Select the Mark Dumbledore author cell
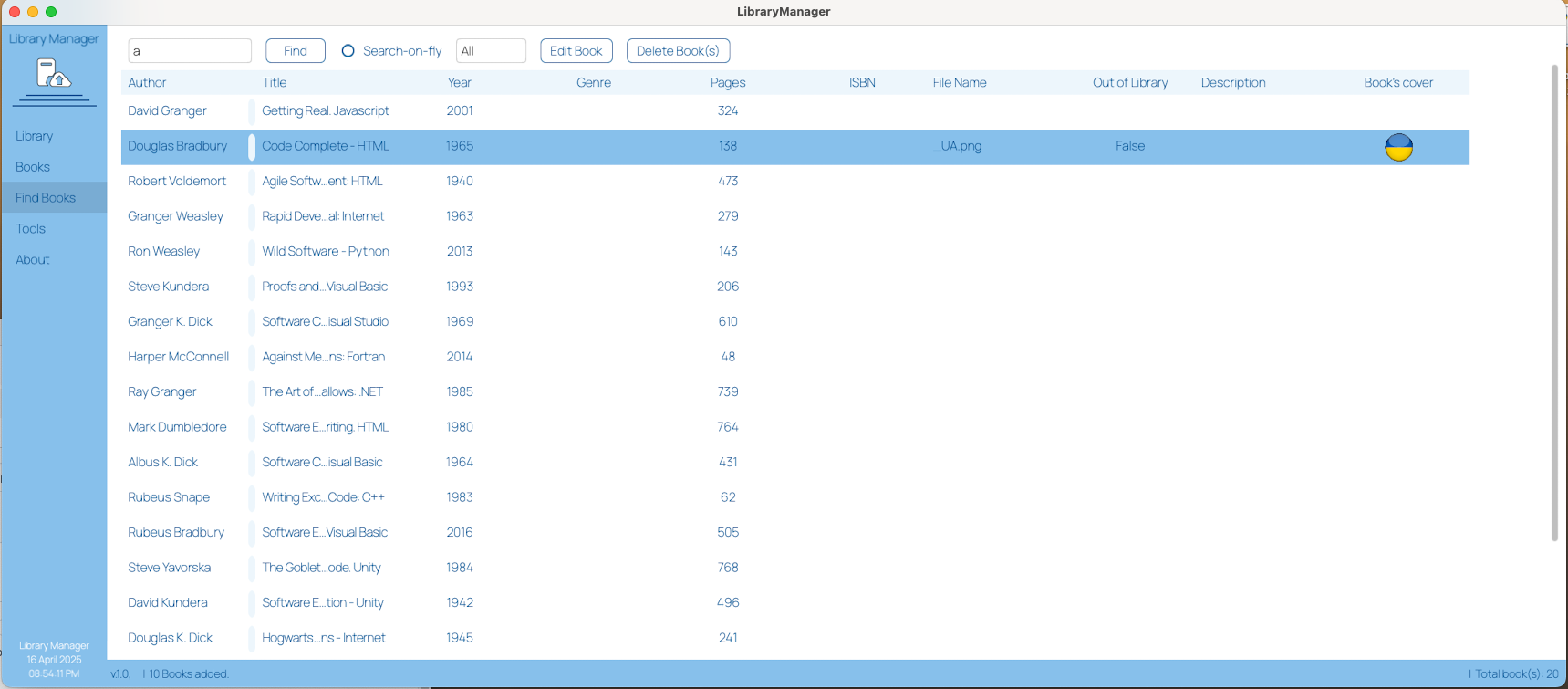 pos(177,427)
